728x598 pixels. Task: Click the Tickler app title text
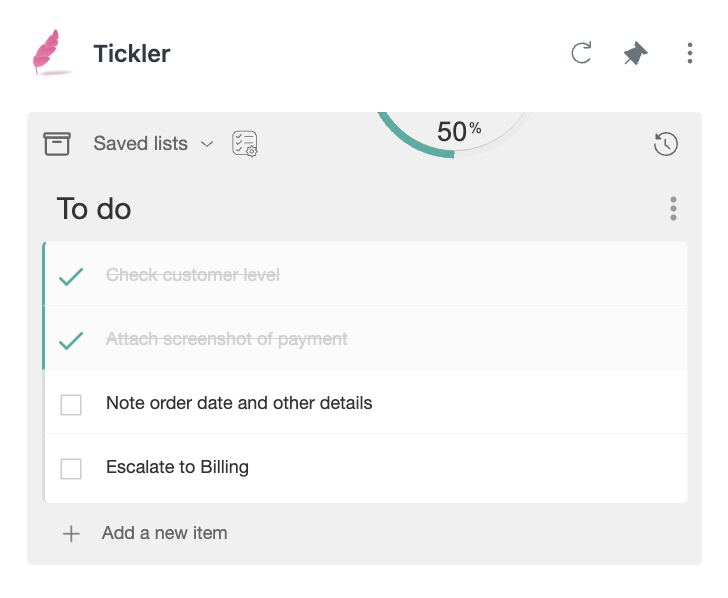[x=132, y=53]
